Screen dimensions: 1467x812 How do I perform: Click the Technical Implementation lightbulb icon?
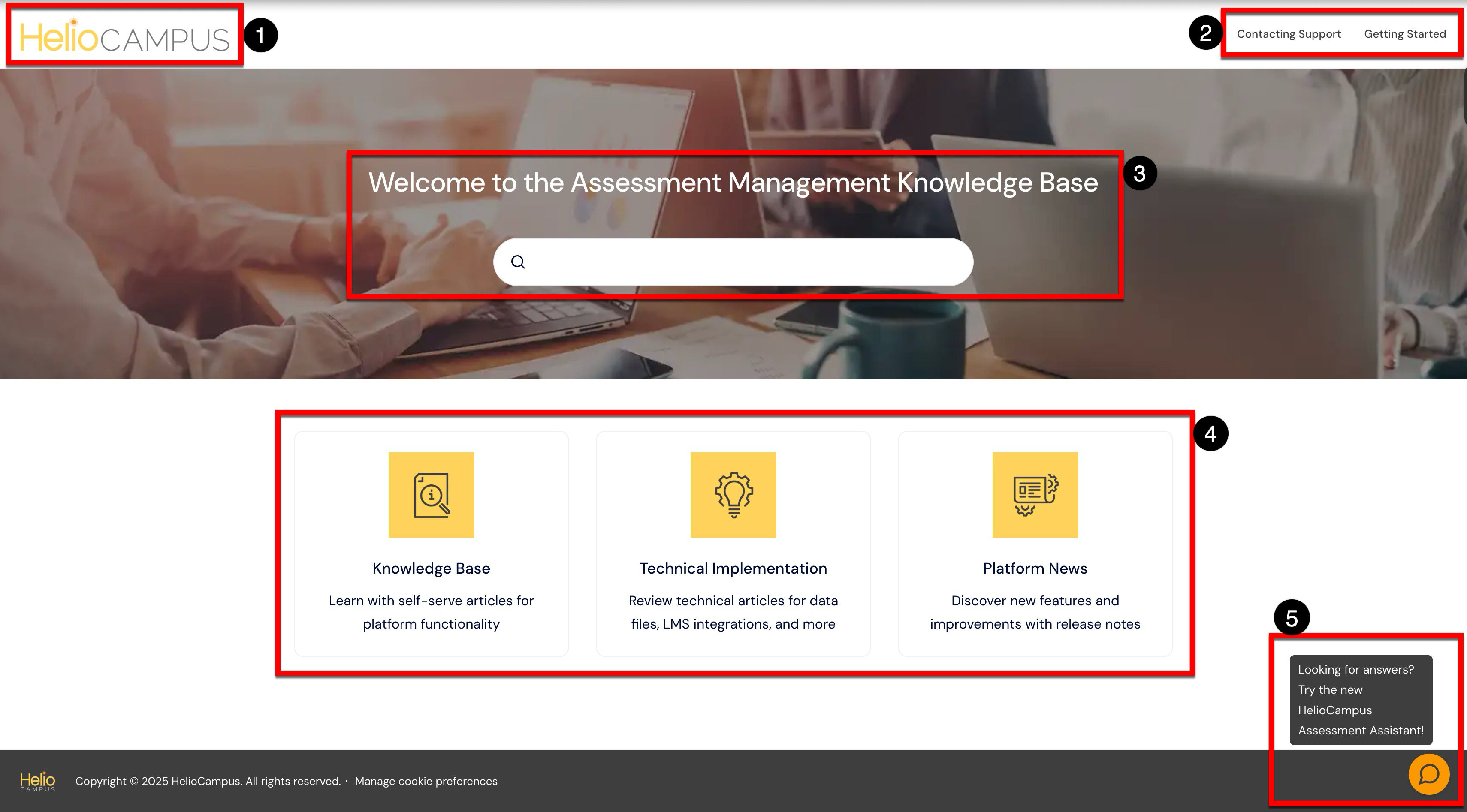733,494
